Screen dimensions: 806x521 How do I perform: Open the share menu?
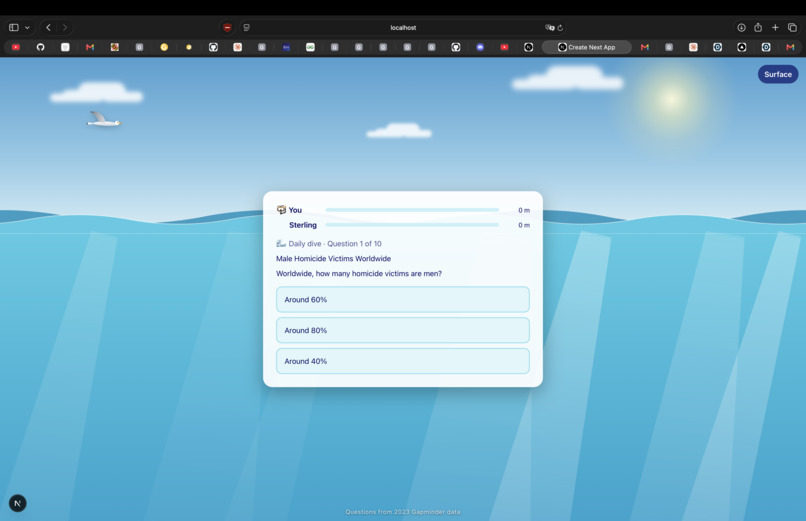coord(758,27)
